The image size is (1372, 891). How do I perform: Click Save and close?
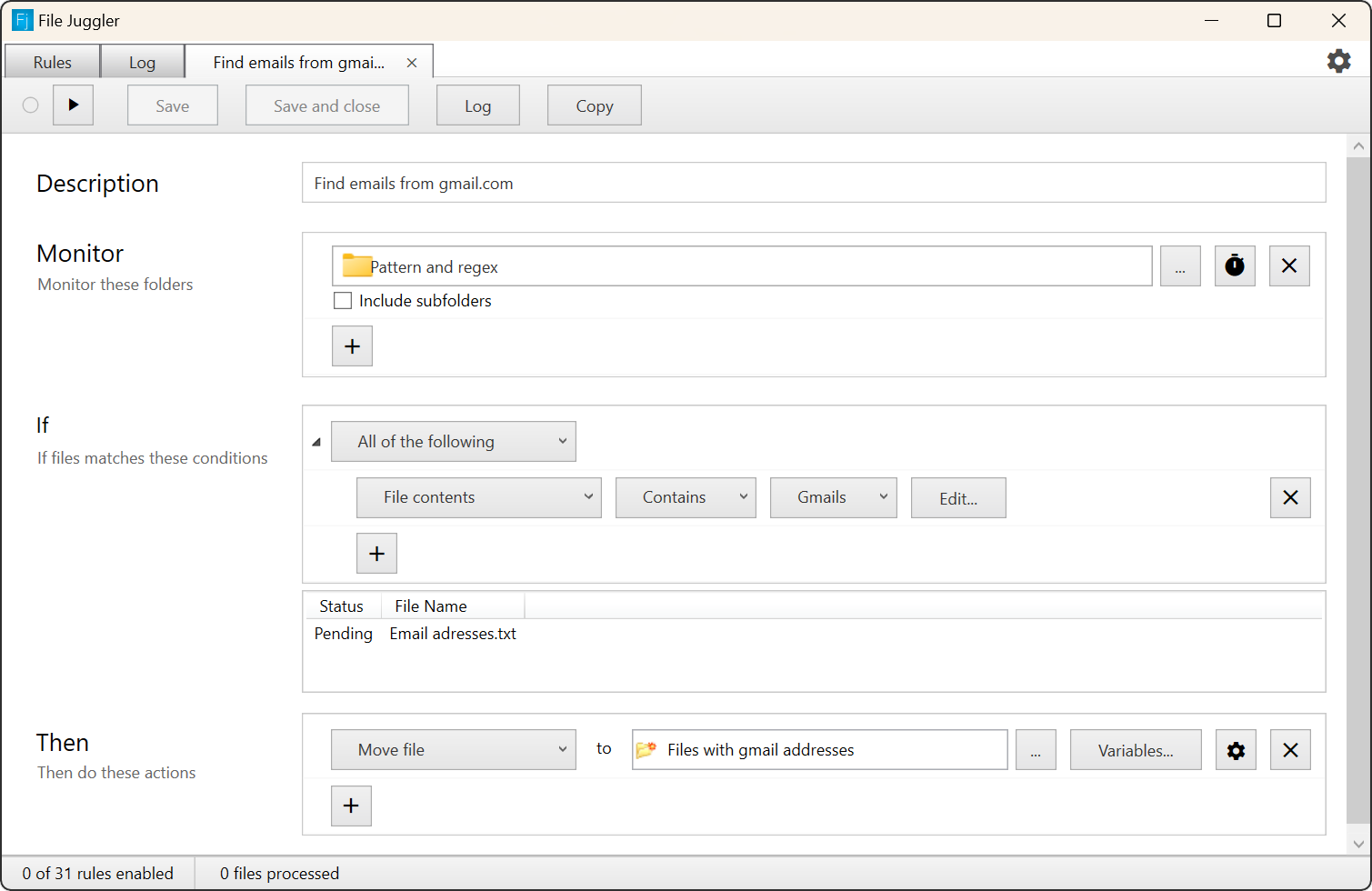327,105
